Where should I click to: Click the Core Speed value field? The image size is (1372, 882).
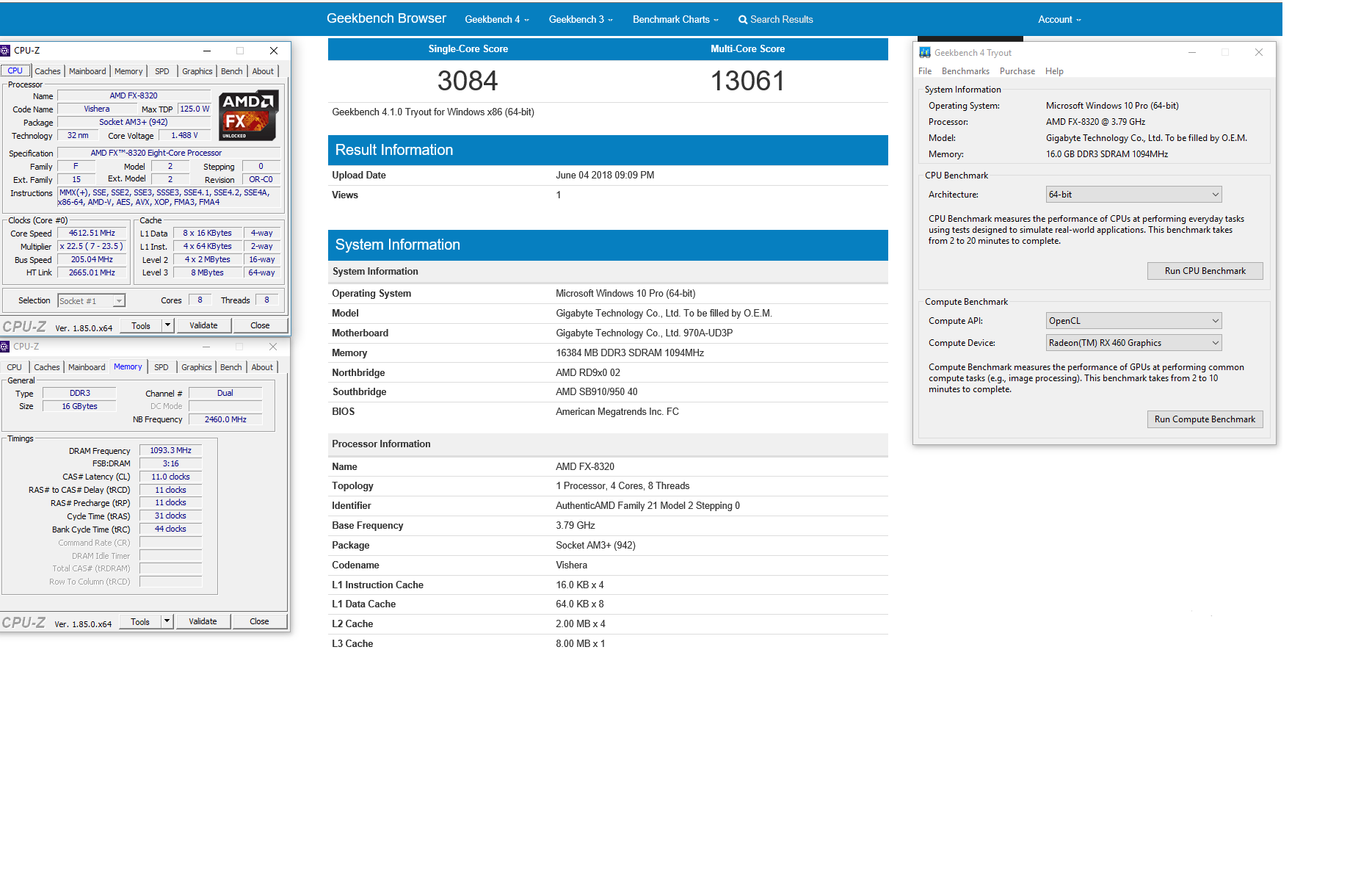point(92,234)
